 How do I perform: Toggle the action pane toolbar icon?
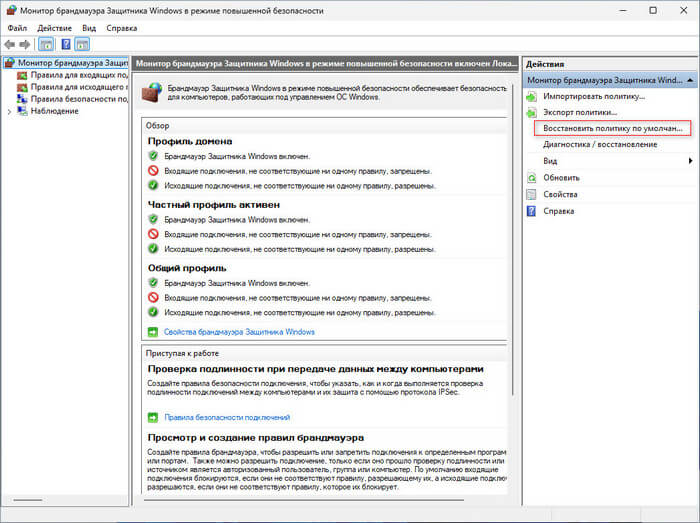(82, 45)
